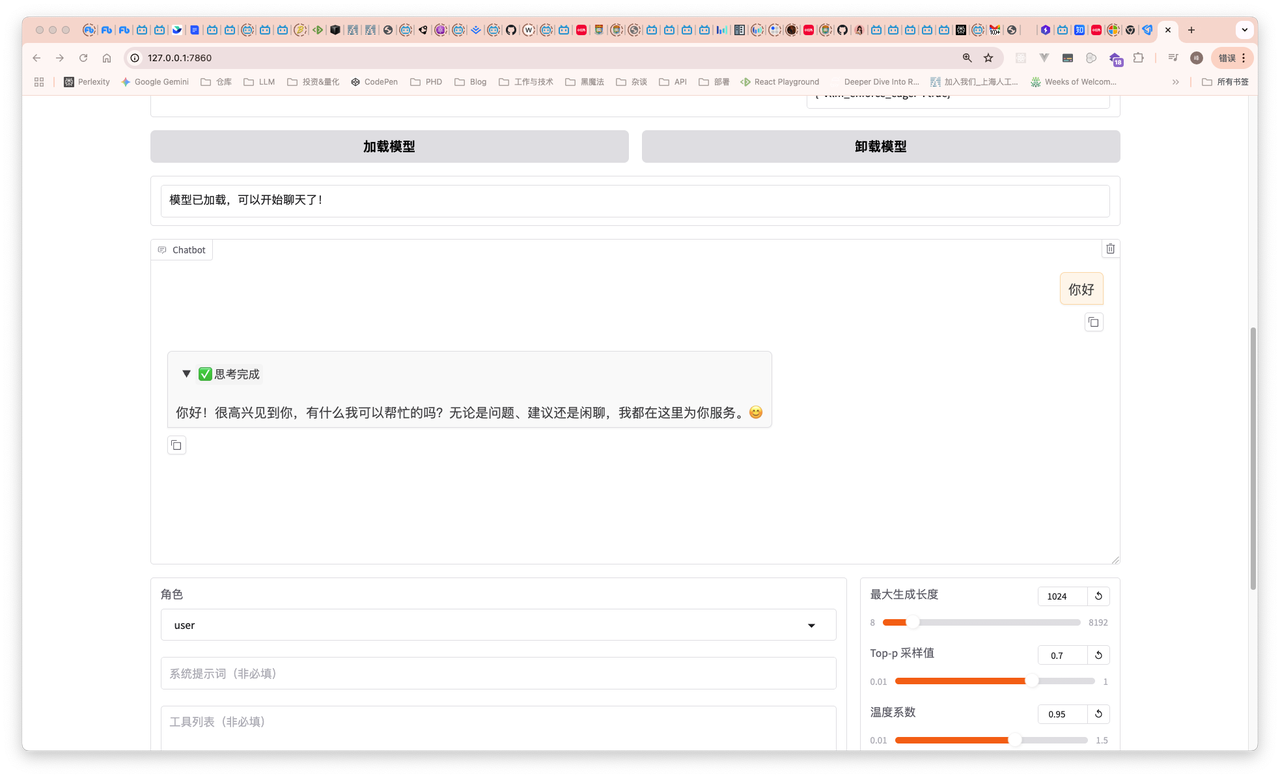
Task: Open the API bookmark folder
Action: click(x=673, y=82)
